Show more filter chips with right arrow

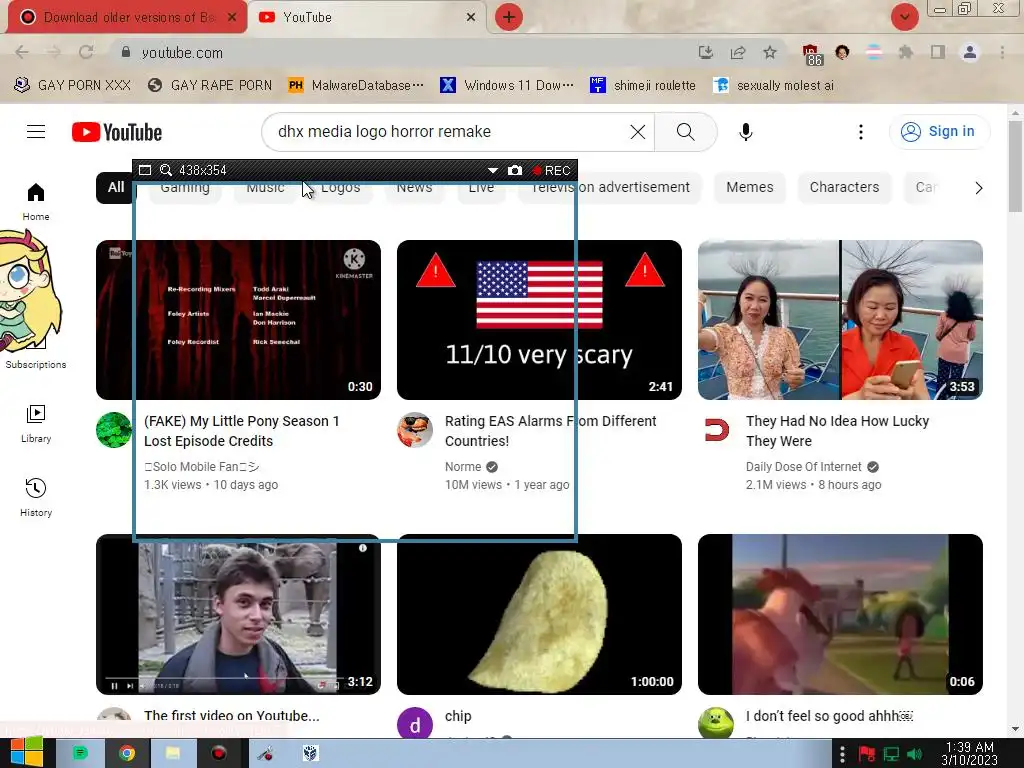pos(978,188)
